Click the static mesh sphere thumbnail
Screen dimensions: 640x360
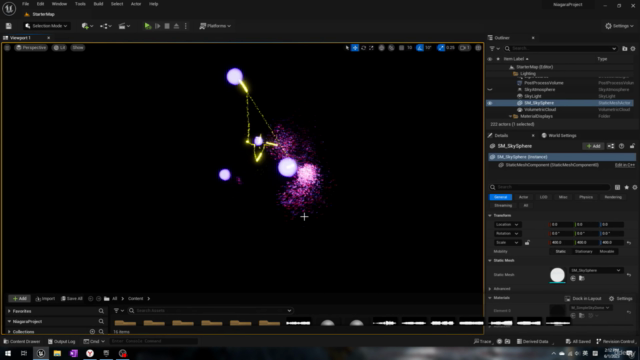click(557, 275)
